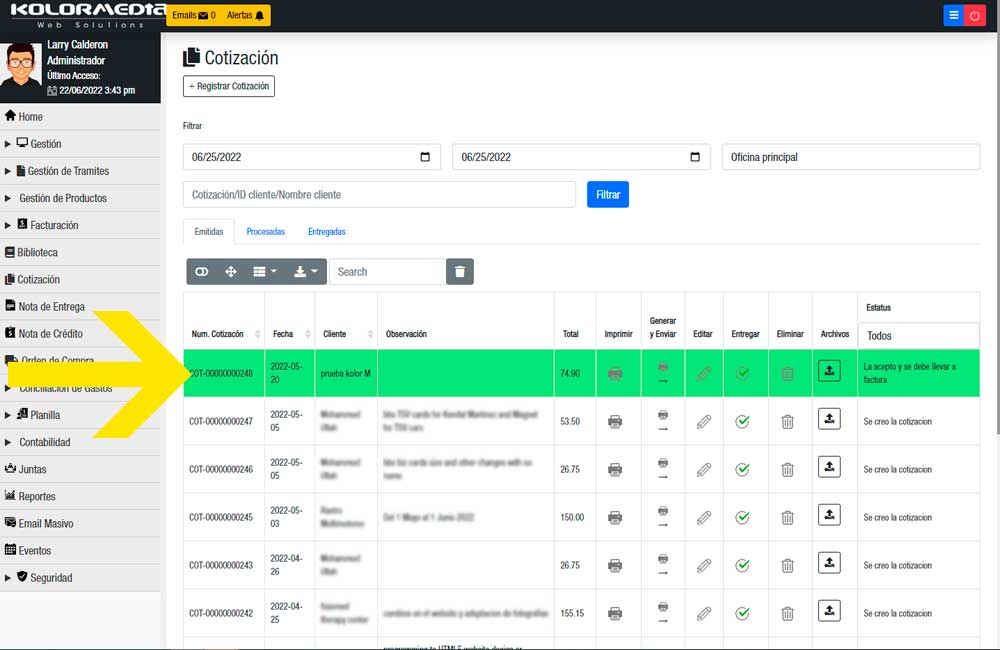Upload files for quotation COT-00000000247
This screenshot has height=650, width=1000.
[829, 418]
